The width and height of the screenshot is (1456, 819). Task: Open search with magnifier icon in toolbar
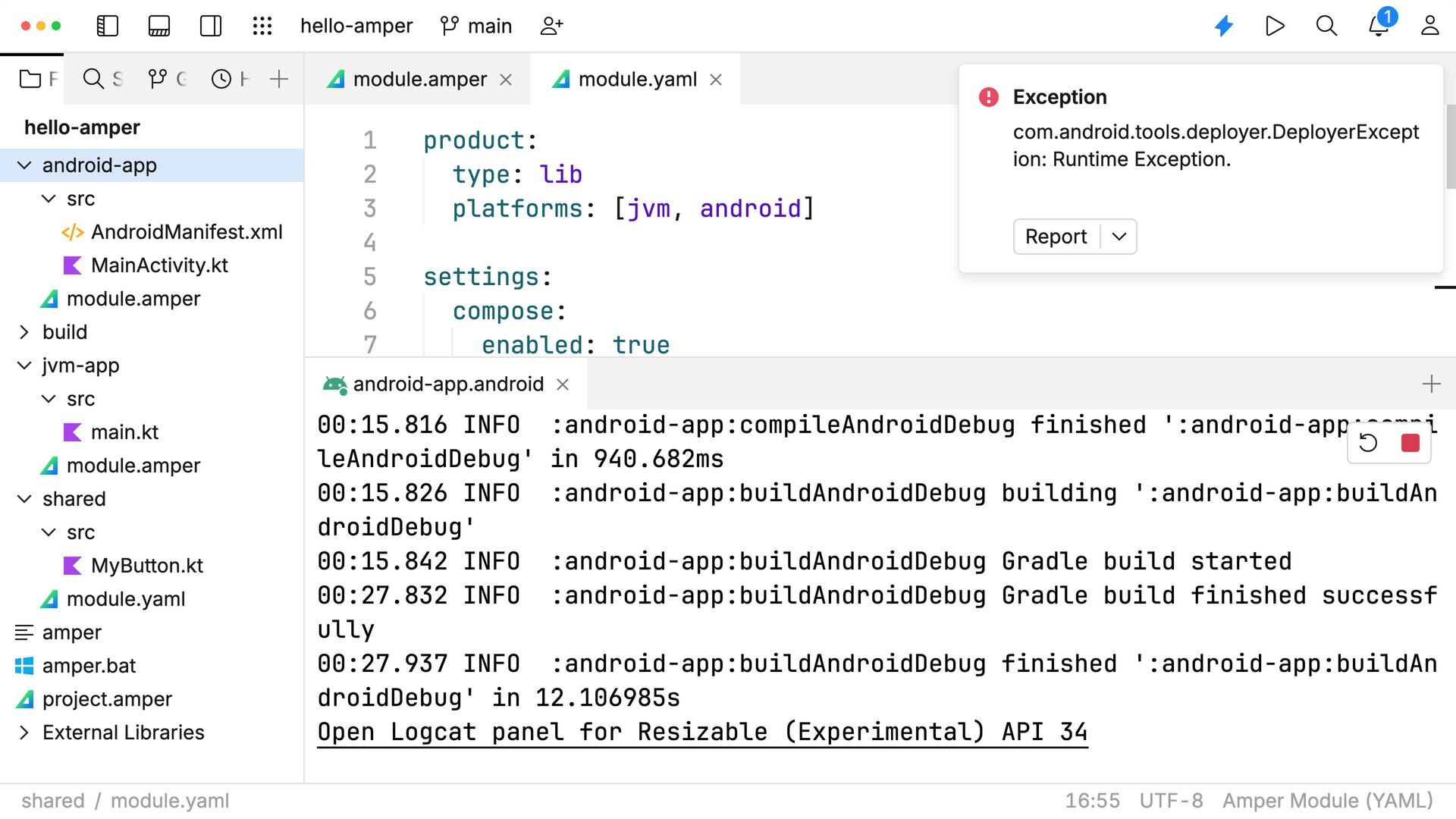(1326, 26)
